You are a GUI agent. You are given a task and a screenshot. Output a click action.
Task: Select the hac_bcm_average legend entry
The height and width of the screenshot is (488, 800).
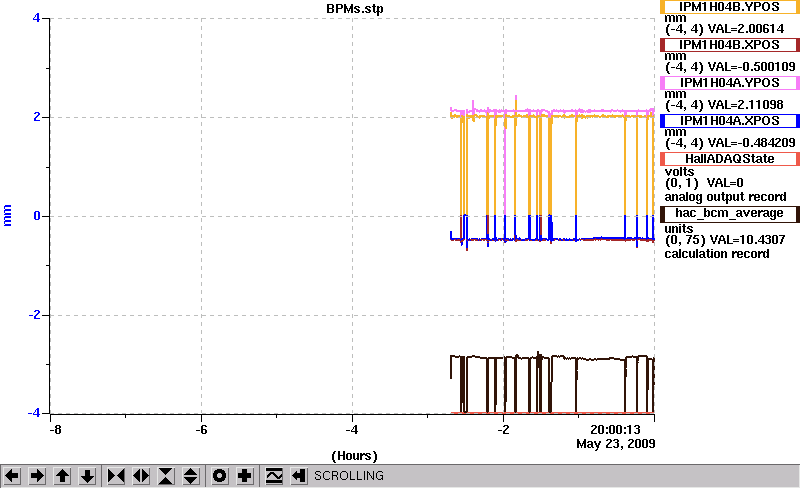pyautogui.click(x=730, y=213)
